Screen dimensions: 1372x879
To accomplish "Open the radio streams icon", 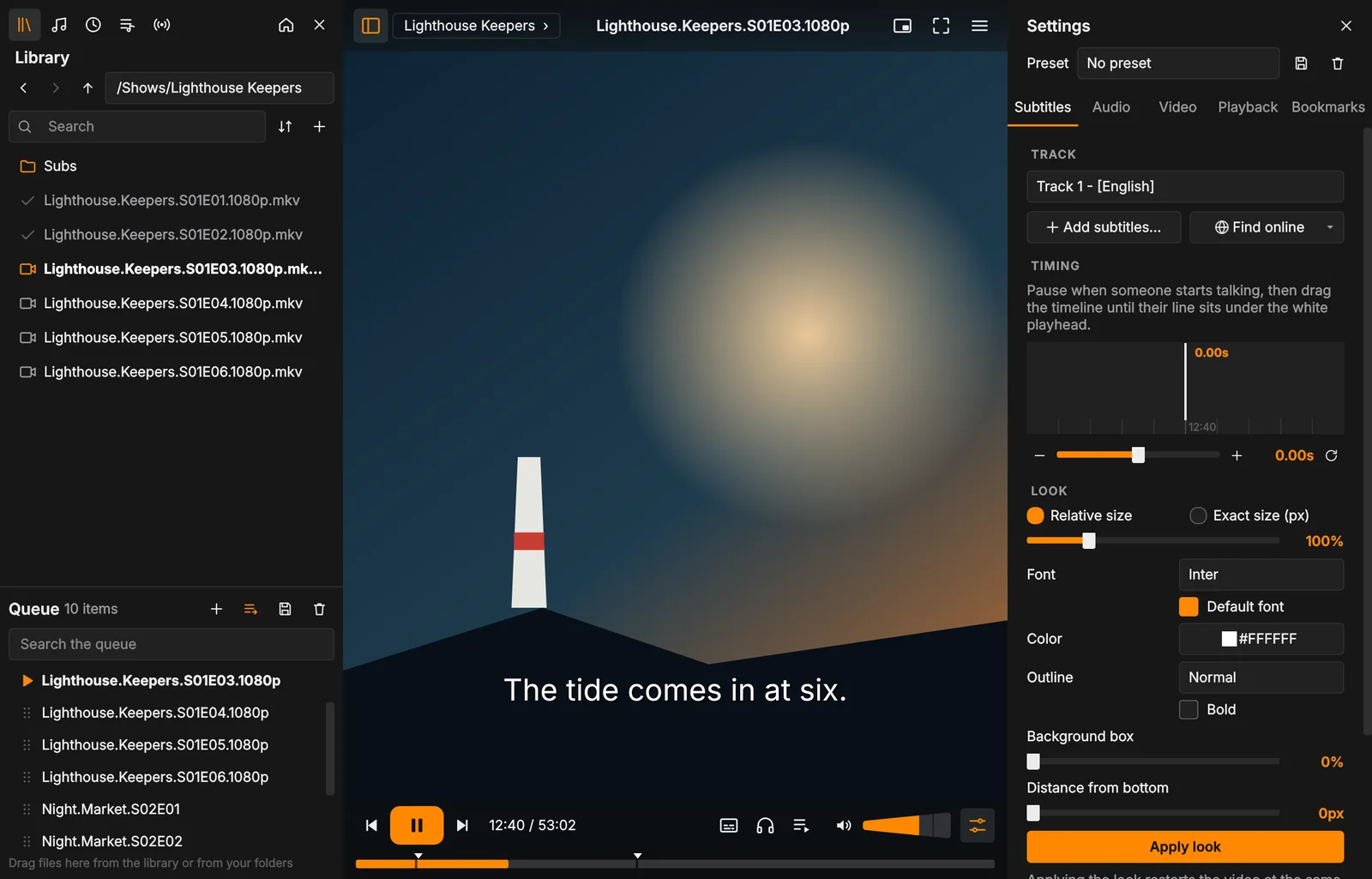I will click(x=162, y=25).
